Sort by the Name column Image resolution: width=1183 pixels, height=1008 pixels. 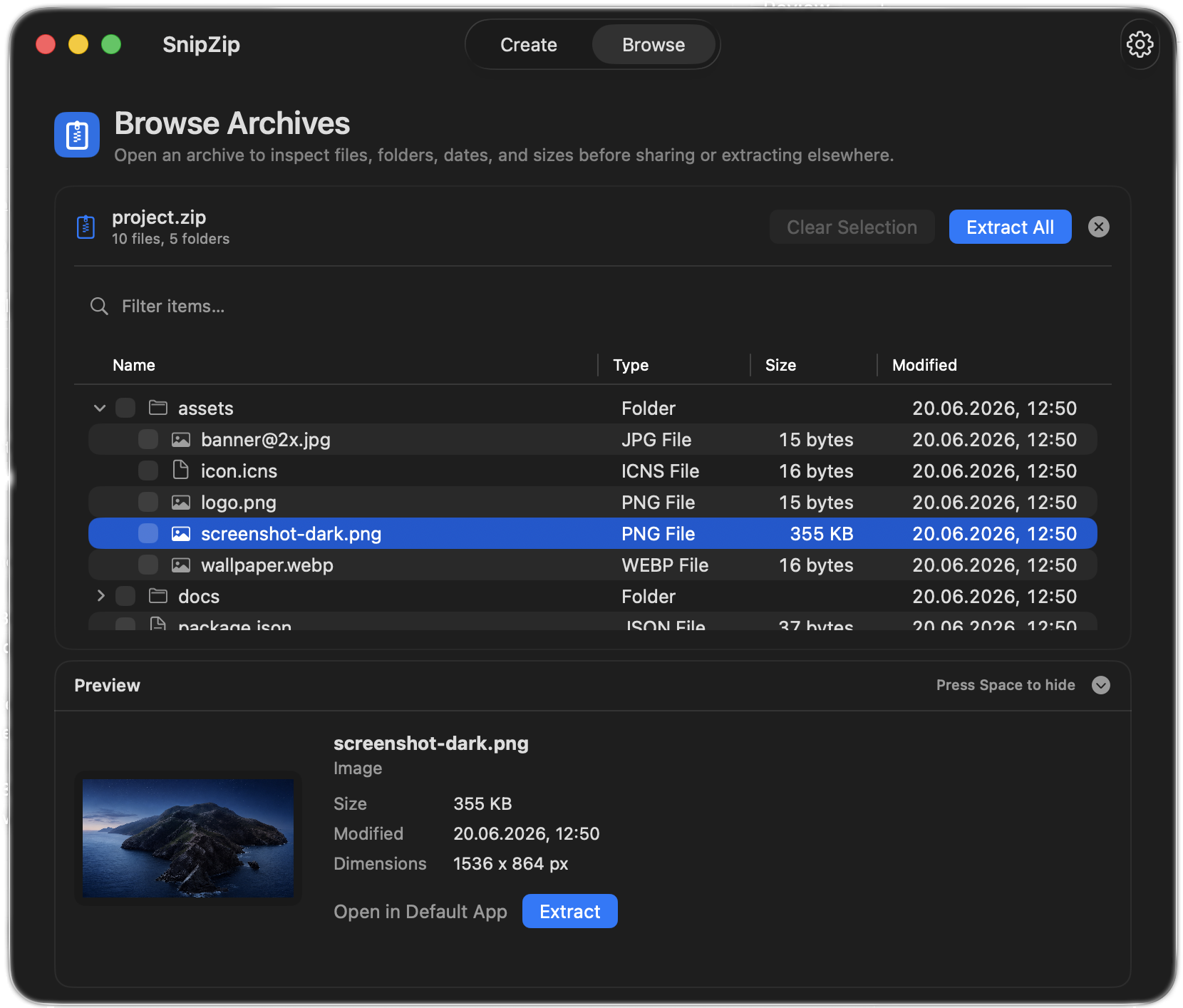pyautogui.click(x=134, y=365)
